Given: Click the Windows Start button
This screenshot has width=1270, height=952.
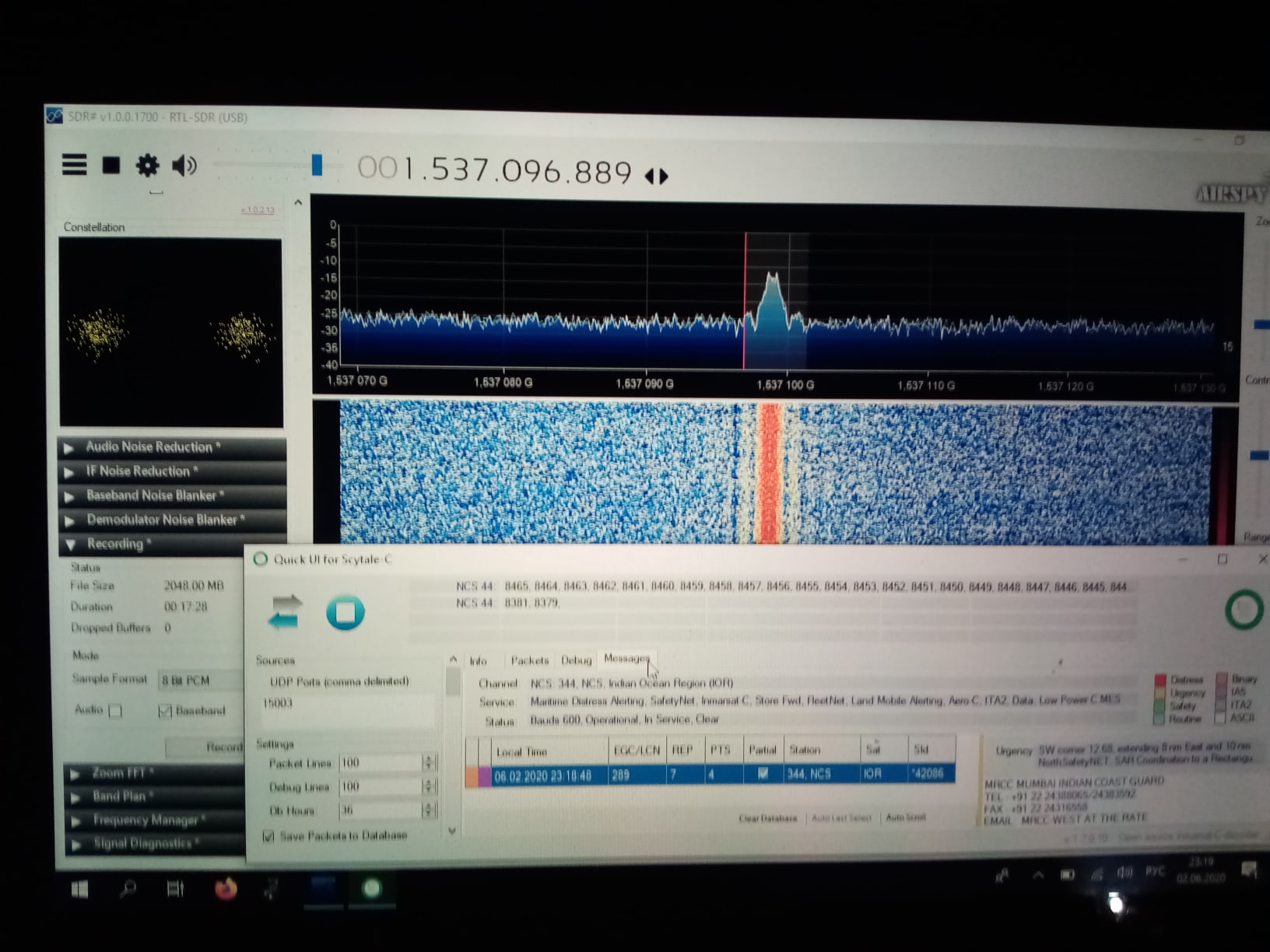Looking at the screenshot, I should tap(79, 889).
